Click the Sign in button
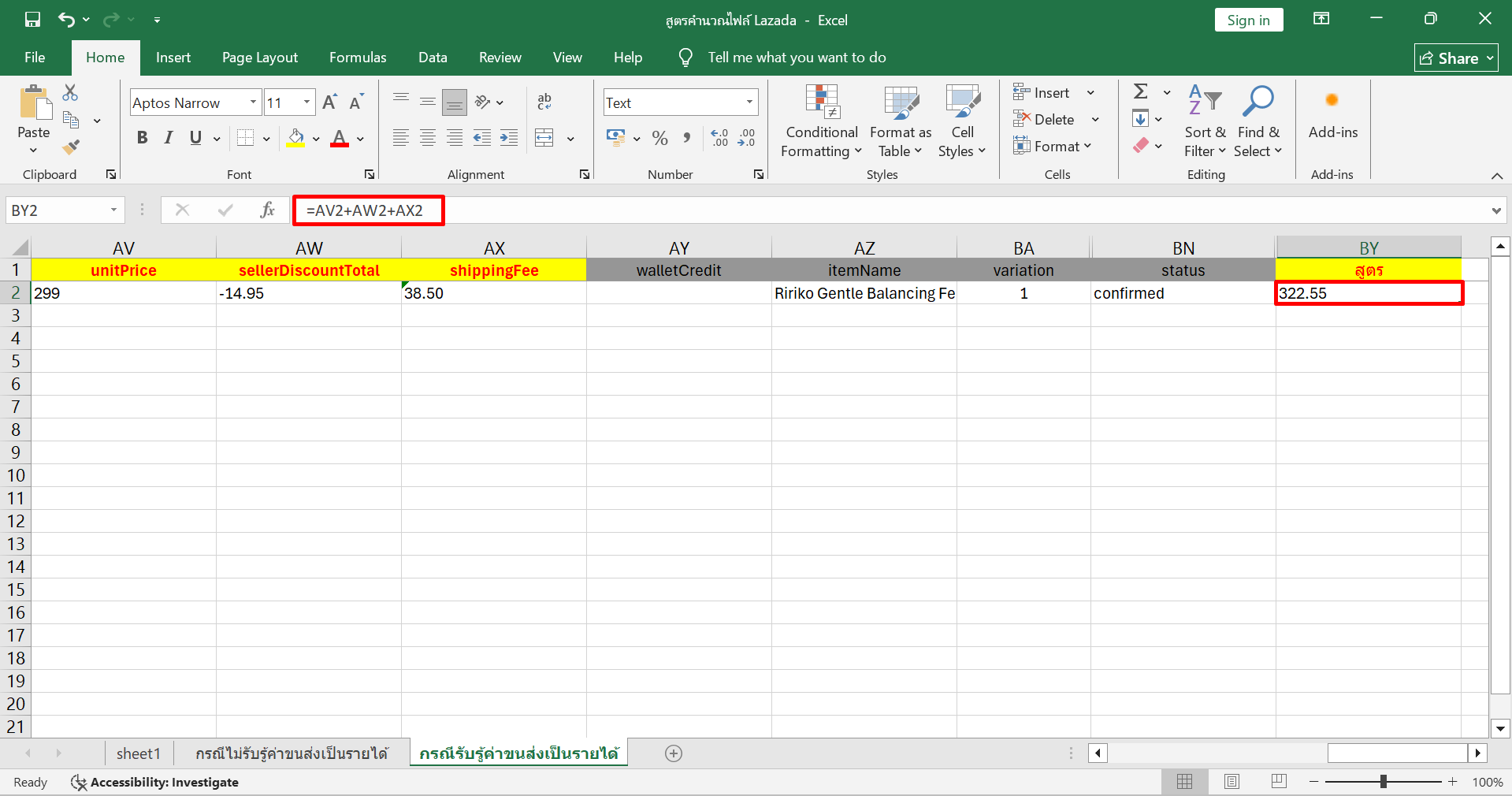The height and width of the screenshot is (796, 1512). coord(1248,20)
